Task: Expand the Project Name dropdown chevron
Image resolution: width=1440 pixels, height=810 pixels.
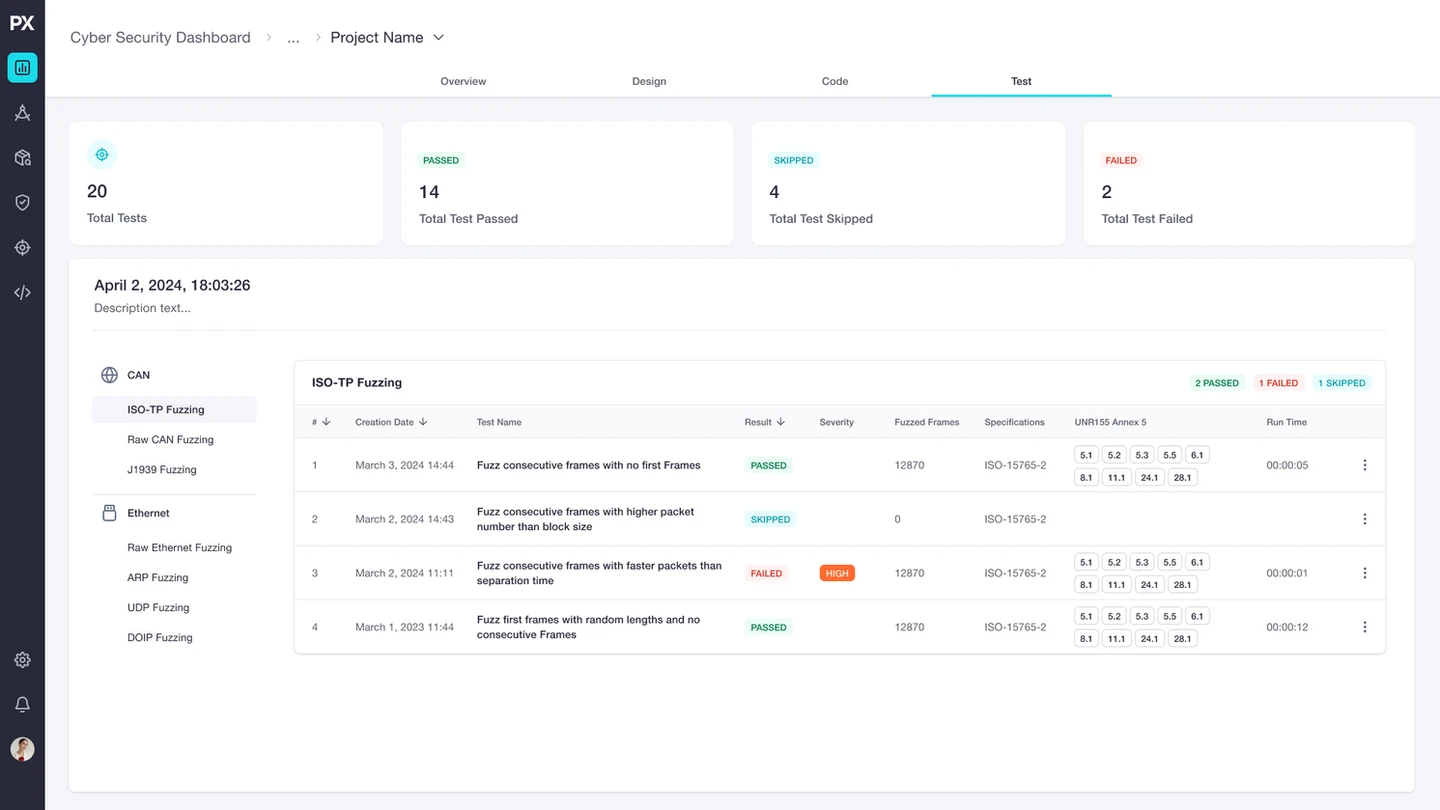Action: click(x=438, y=37)
